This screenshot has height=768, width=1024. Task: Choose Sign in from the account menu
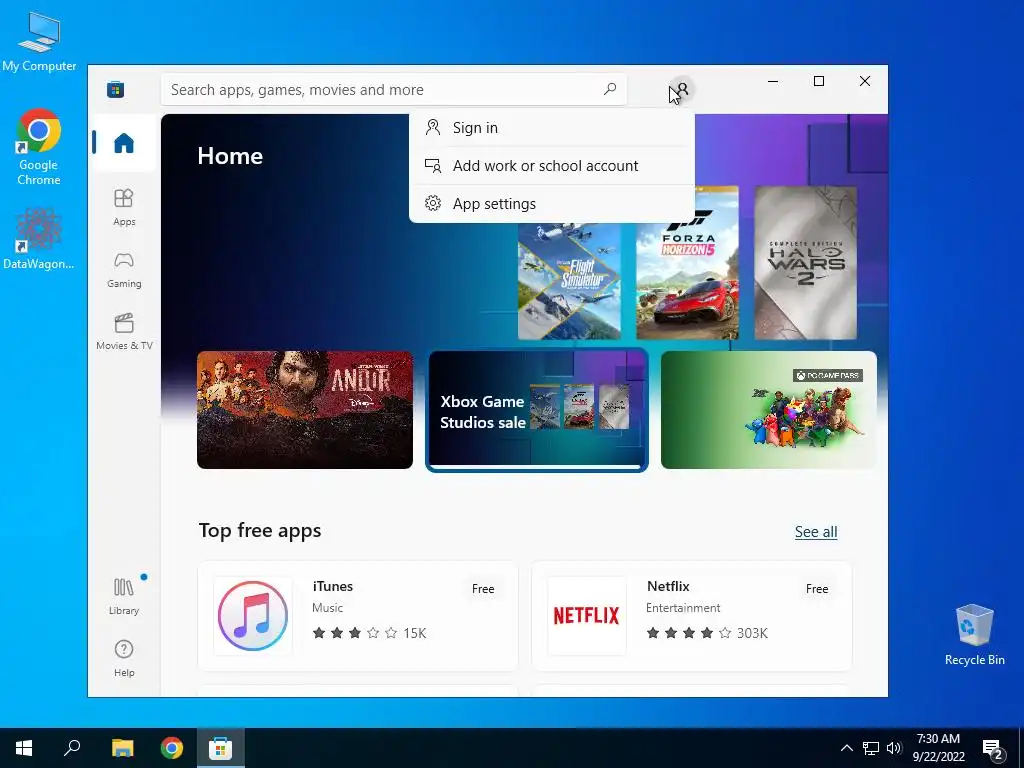[x=552, y=128]
